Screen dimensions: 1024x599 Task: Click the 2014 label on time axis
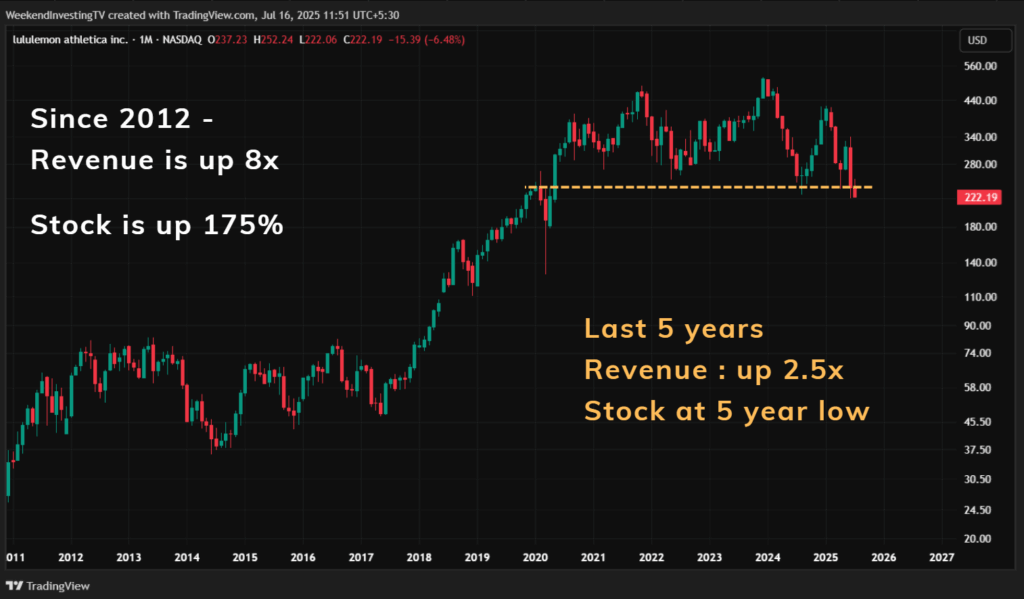click(x=187, y=557)
